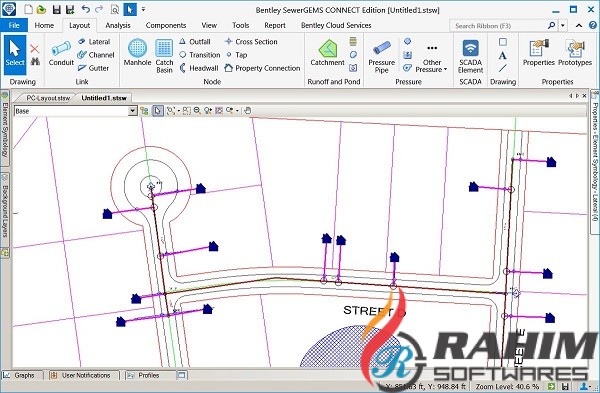Click the New file icon

pos(28,9)
